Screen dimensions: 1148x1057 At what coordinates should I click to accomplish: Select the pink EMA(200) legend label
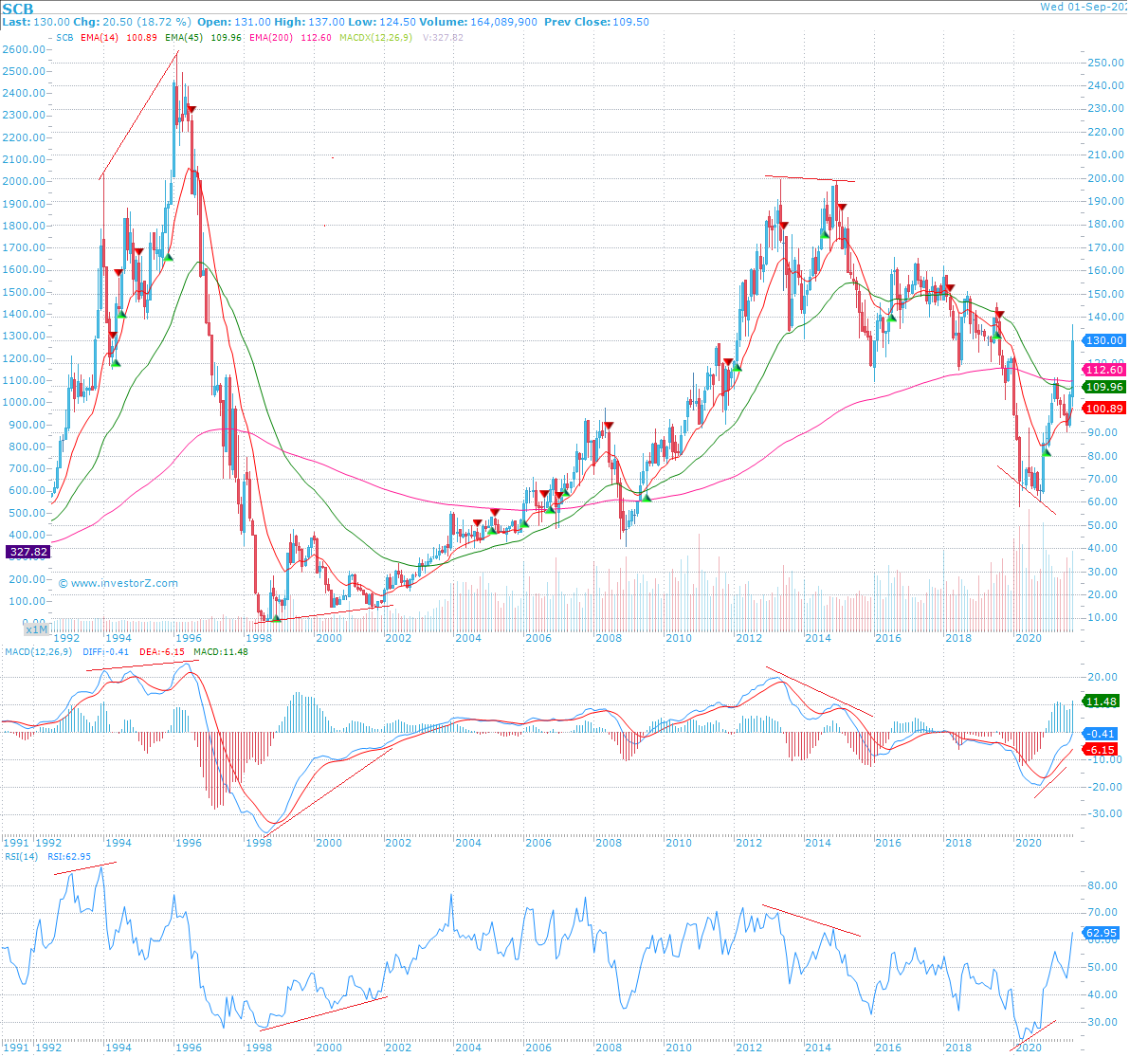tap(272, 38)
